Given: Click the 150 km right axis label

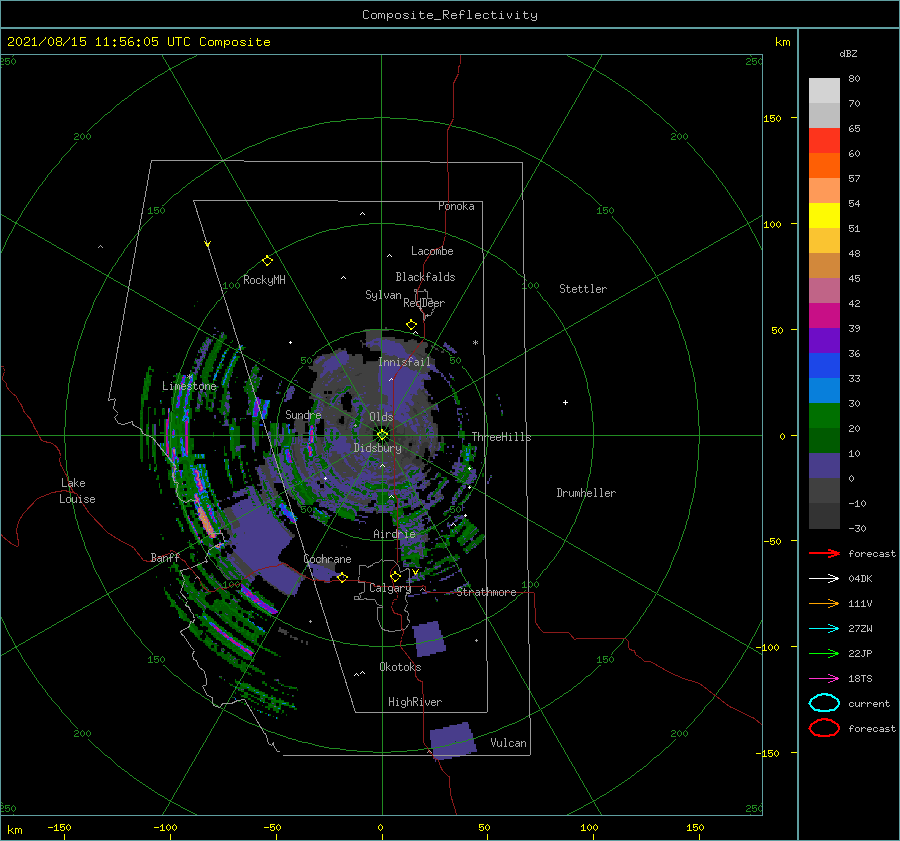Looking at the screenshot, I should coord(772,118).
